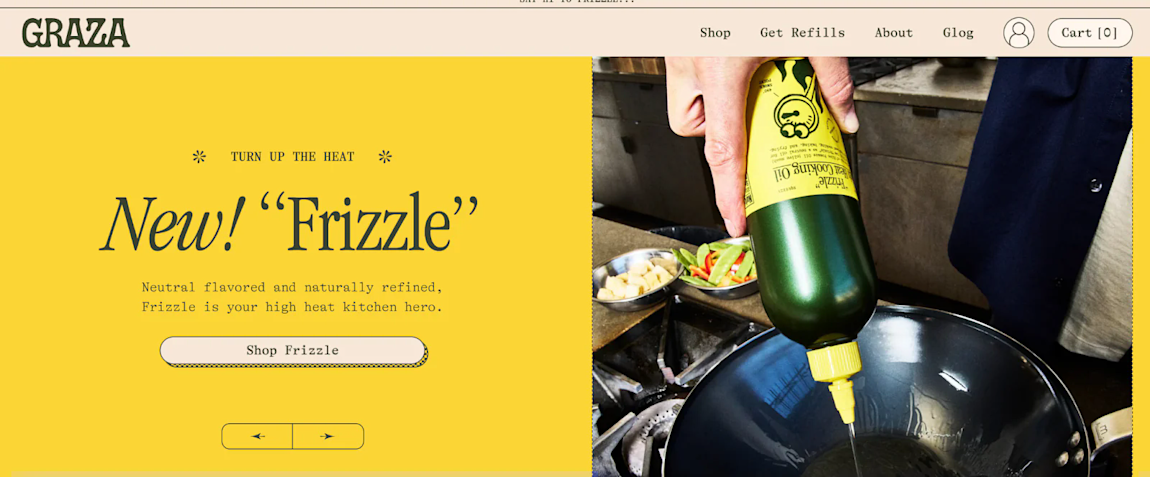Click the New! "Frizzle" headline
This screenshot has height=477, width=1150.
[289, 221]
